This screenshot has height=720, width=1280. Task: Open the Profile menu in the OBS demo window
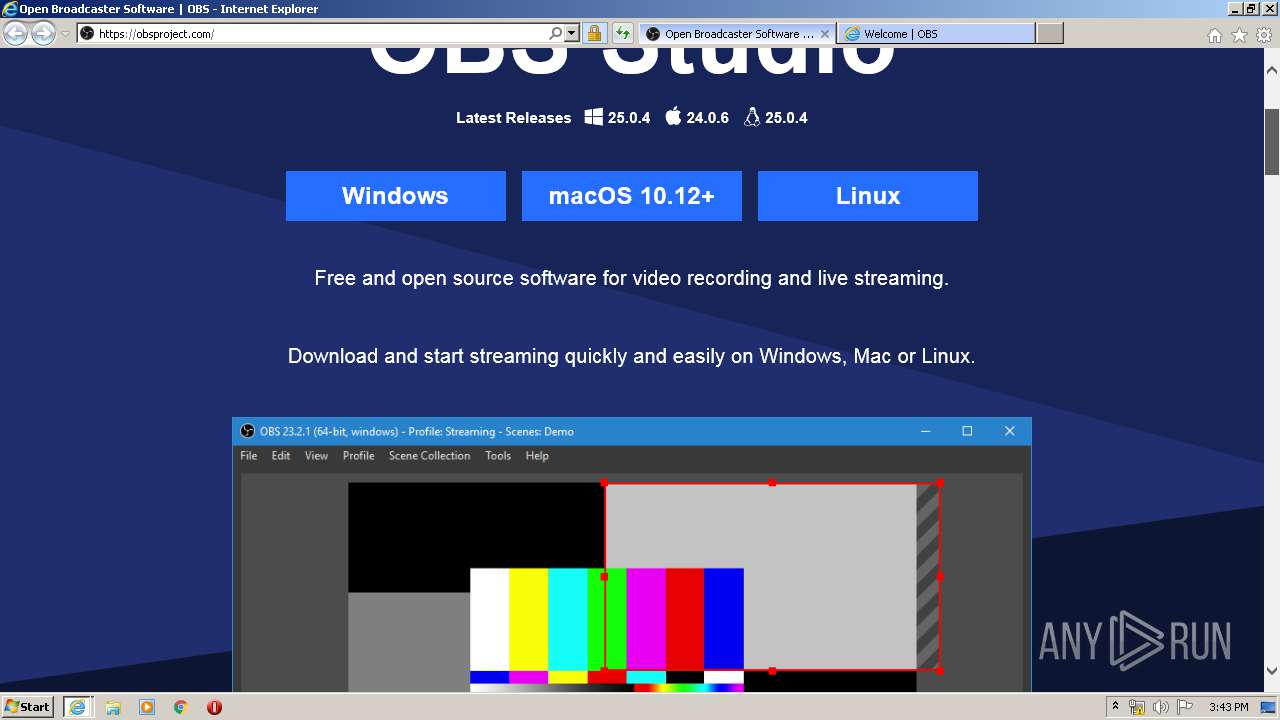[358, 456]
